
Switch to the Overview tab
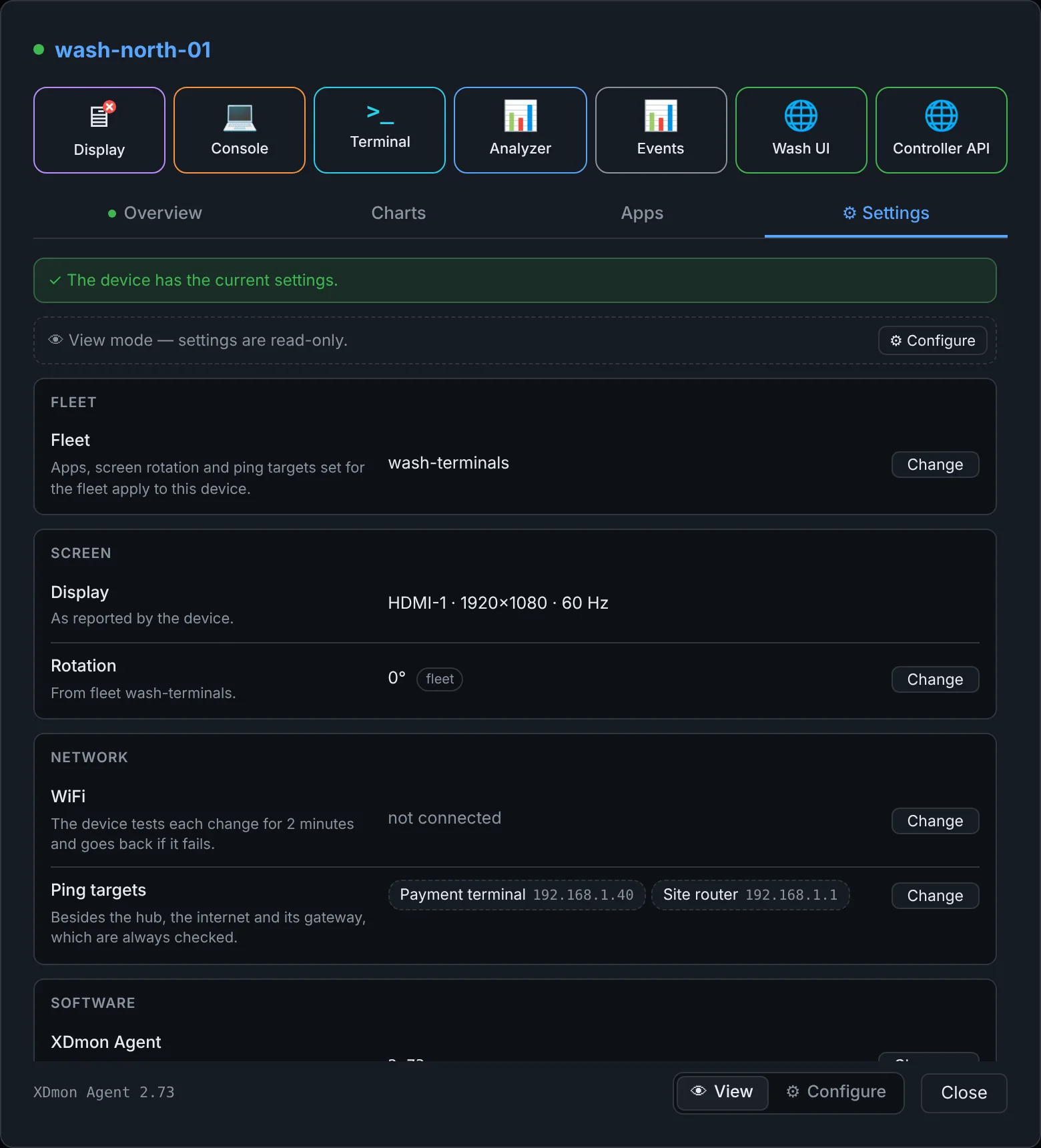155,213
